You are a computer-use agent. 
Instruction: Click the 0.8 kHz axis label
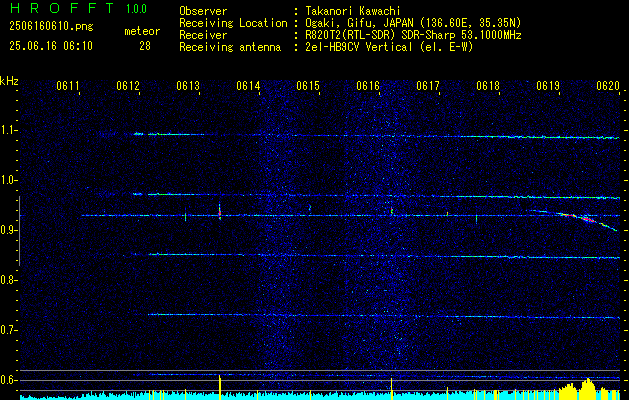point(8,280)
